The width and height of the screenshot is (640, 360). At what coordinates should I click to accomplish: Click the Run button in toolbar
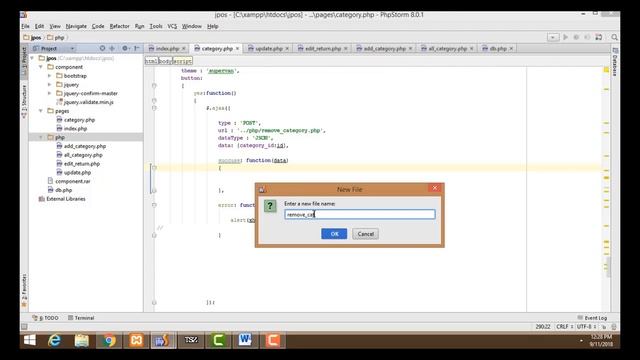tap(566, 37)
